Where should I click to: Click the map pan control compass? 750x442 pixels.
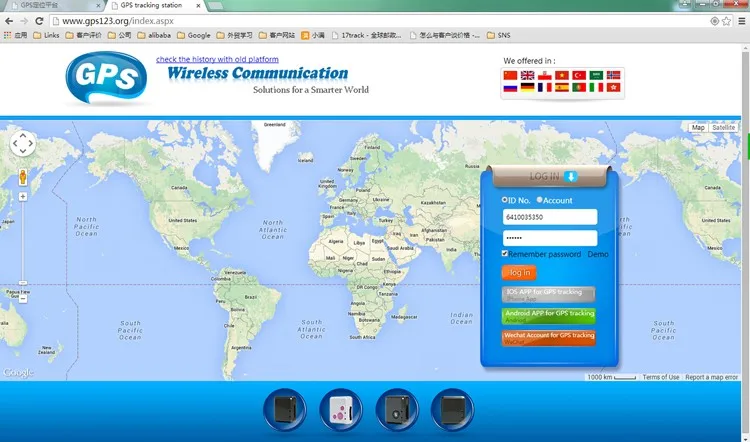coord(22,144)
